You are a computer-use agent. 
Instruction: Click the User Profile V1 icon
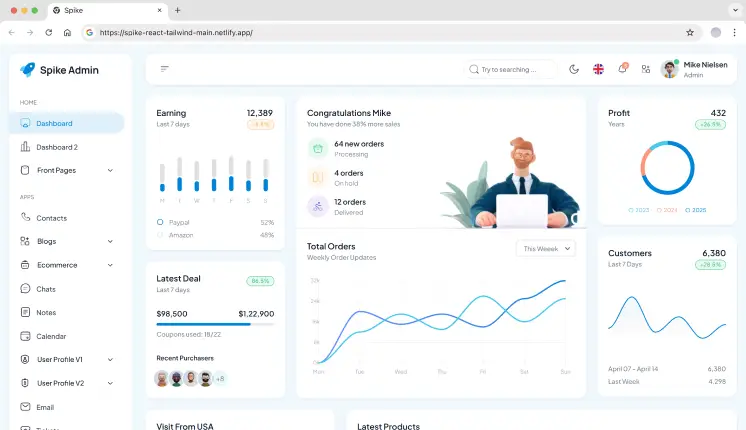(25, 359)
